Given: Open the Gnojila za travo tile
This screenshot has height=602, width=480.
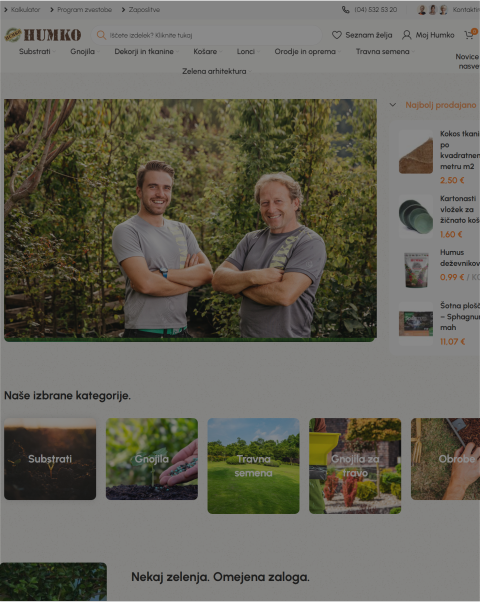Looking at the screenshot, I should click(355, 466).
